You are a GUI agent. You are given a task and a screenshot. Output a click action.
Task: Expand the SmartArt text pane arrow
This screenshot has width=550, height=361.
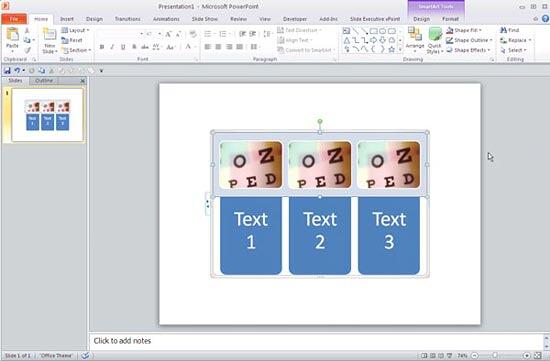(208, 204)
